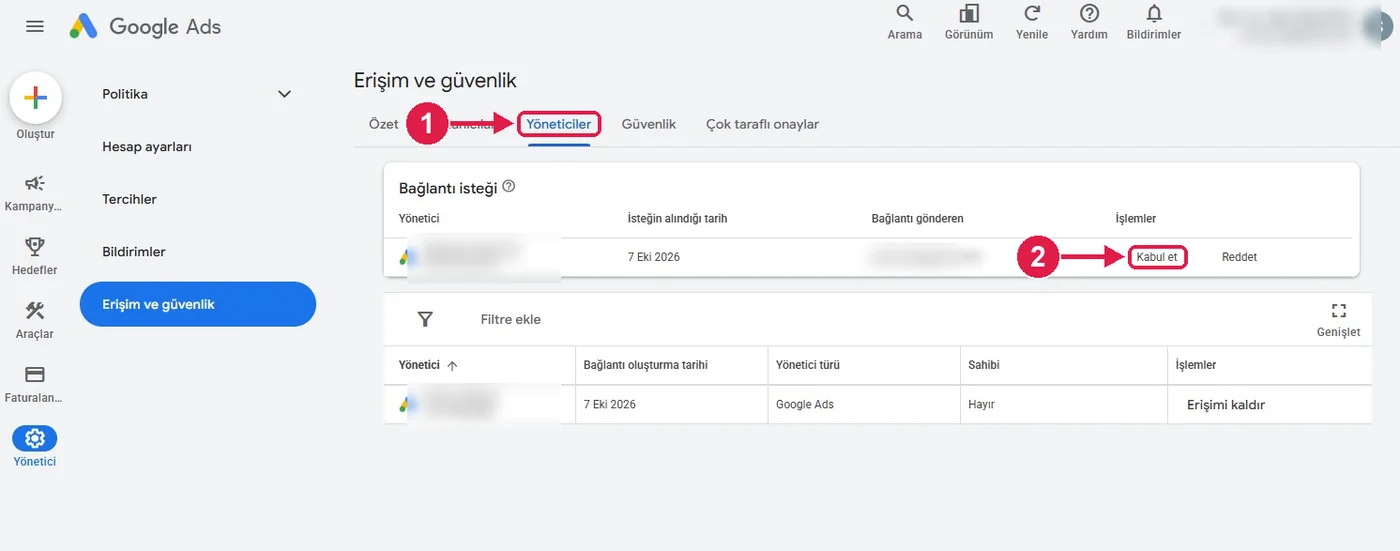
Task: Click 7 Eki 2026 in managers table
Action: 609,405
